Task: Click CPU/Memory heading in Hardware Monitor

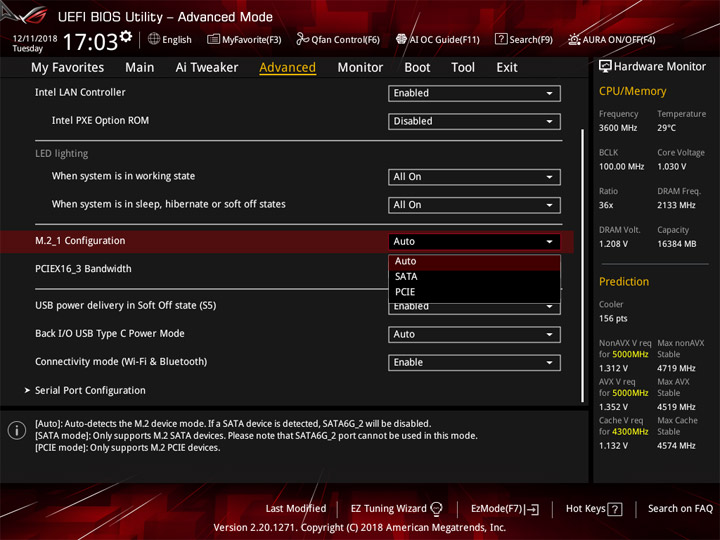Action: (632, 91)
